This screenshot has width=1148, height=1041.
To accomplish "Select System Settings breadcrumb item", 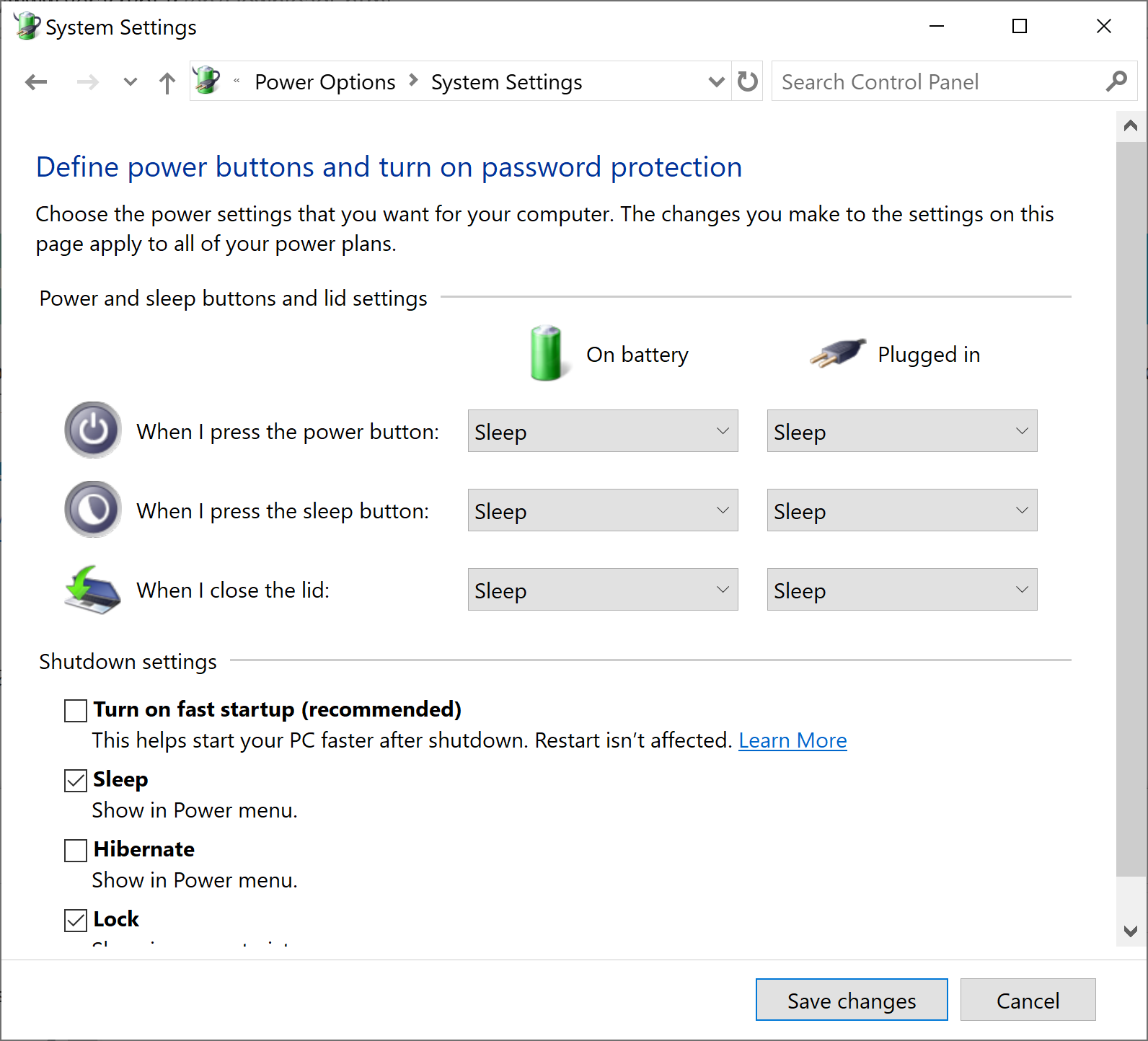I will point(506,82).
